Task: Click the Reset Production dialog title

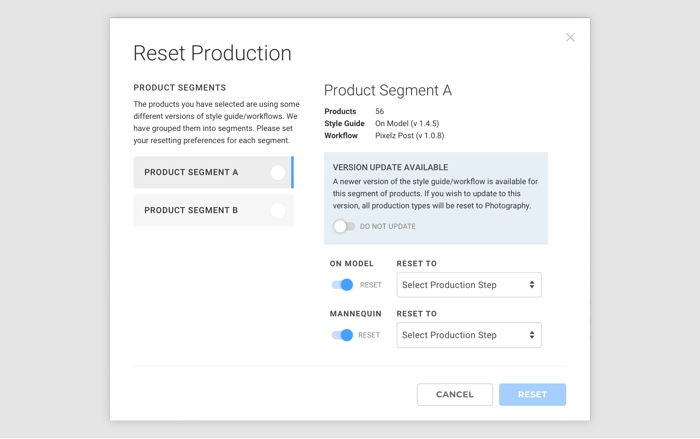Action: 212,54
